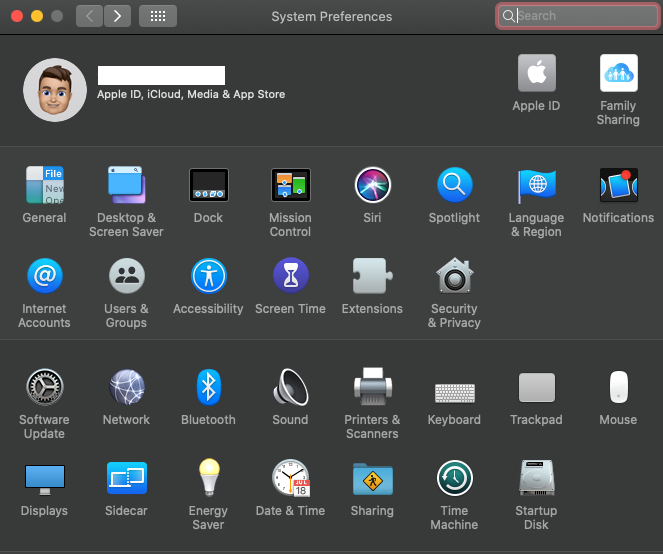This screenshot has height=554, width=663.
Task: Click the Search field
Action: coord(578,16)
